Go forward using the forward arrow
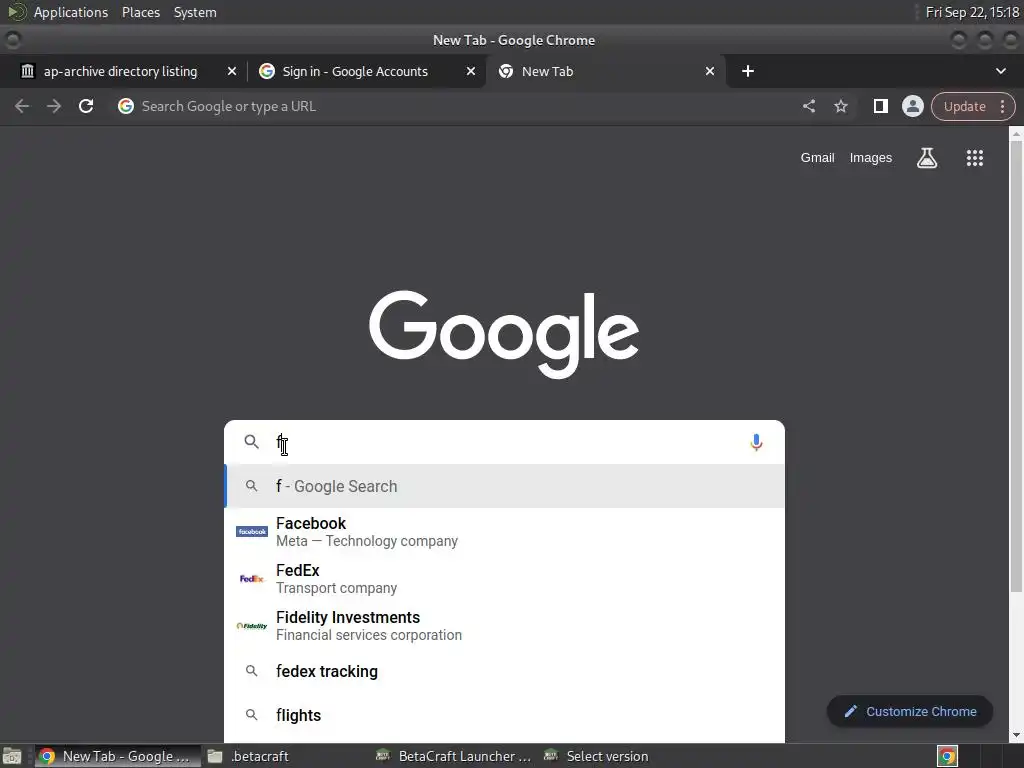This screenshot has width=1024, height=768. pyautogui.click(x=54, y=106)
